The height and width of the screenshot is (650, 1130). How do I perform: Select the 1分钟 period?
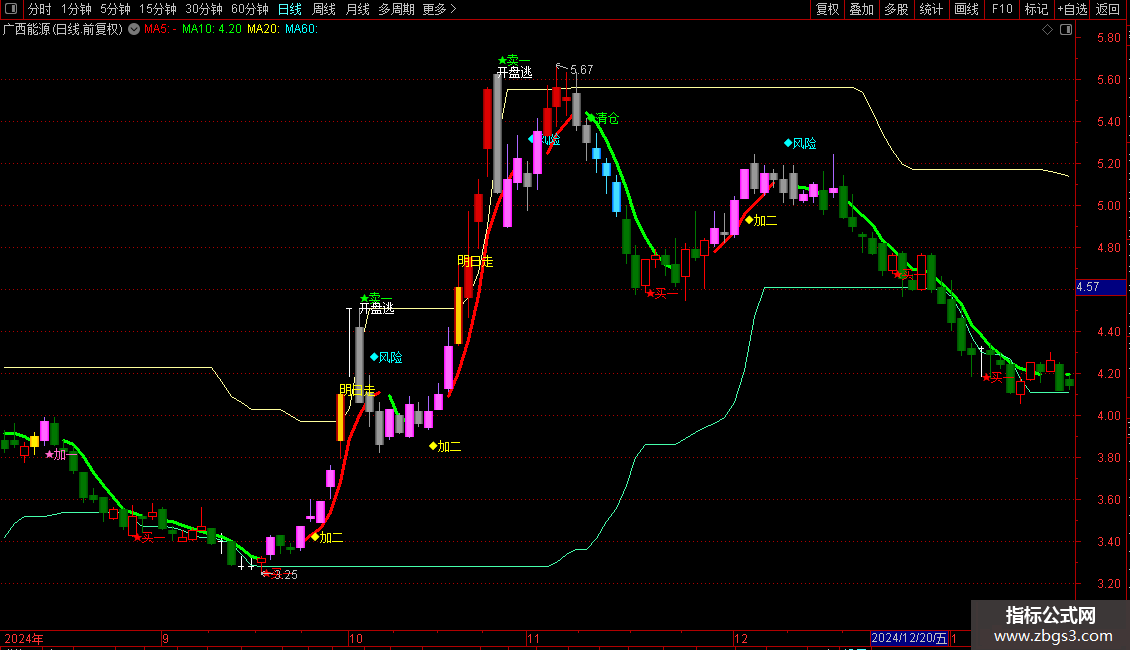[76, 9]
